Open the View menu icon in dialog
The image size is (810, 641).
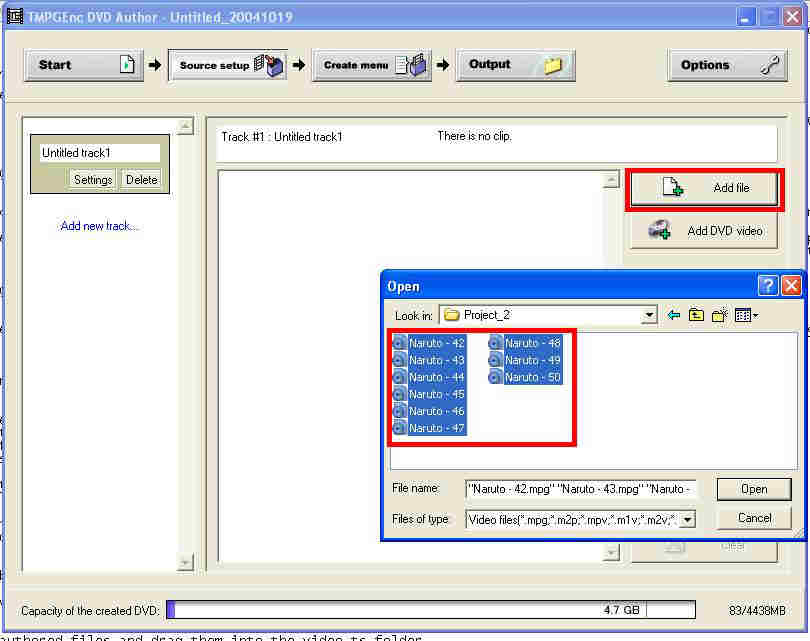point(746,315)
